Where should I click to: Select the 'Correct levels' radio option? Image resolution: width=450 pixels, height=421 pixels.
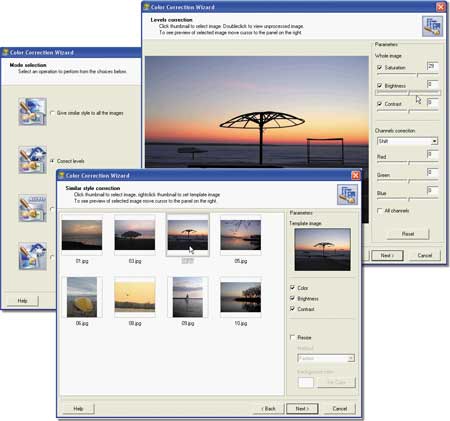pyautogui.click(x=52, y=161)
